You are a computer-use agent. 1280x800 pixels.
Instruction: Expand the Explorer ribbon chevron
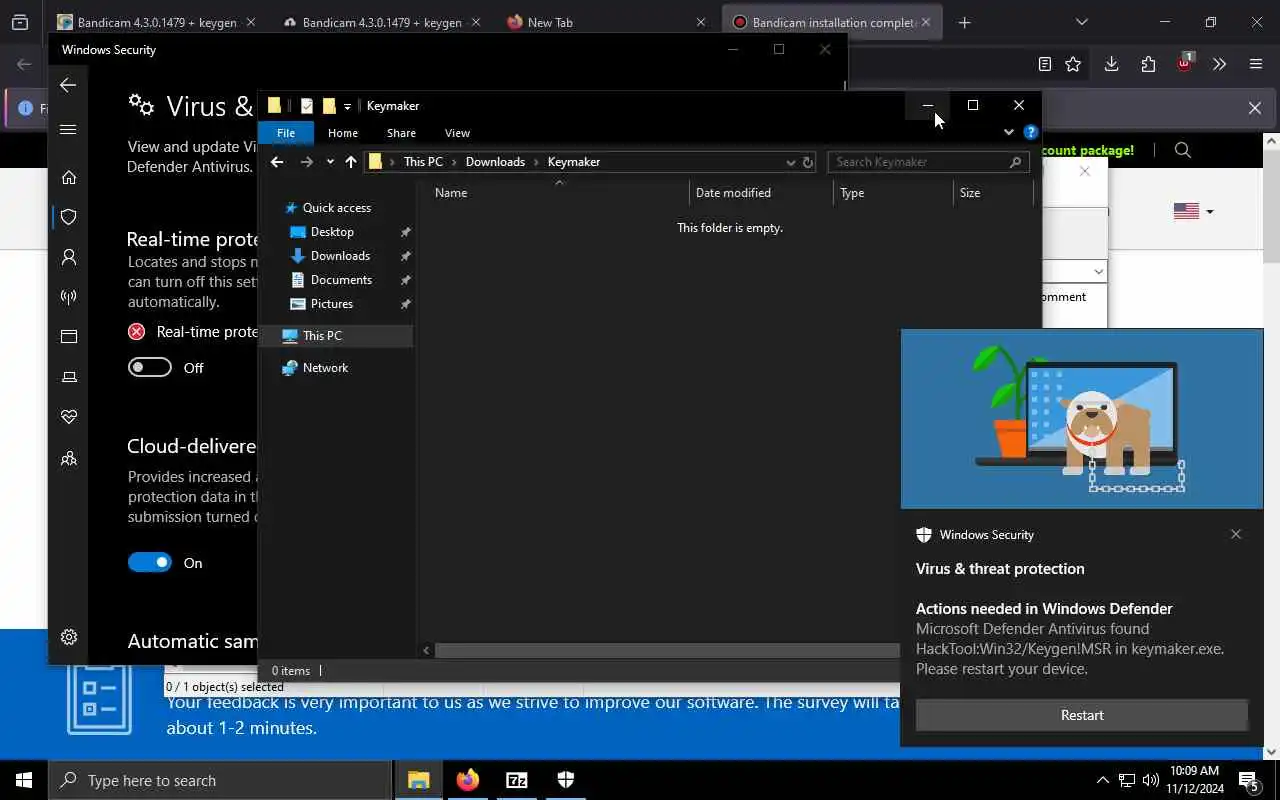click(1009, 132)
